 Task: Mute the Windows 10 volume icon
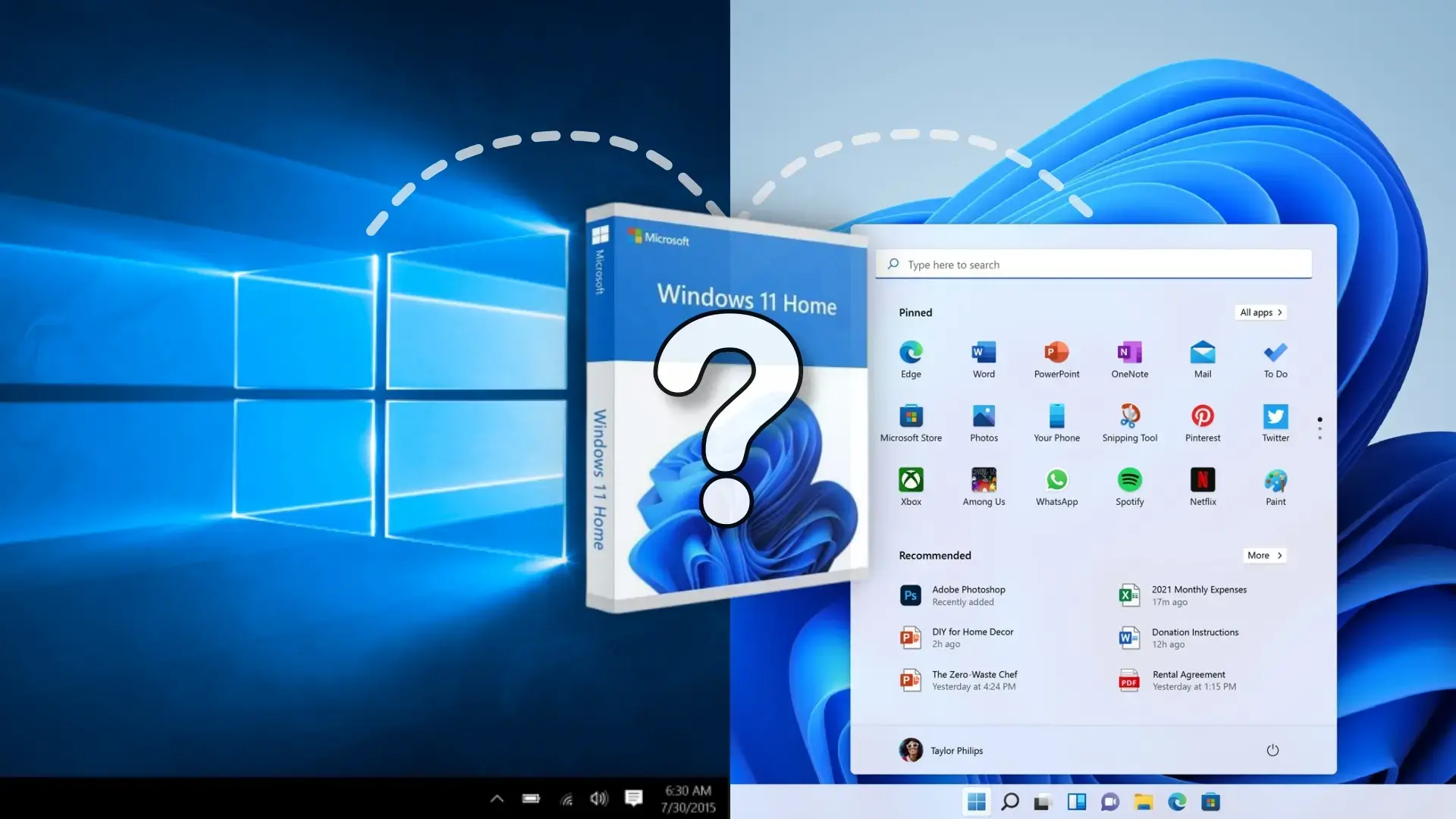(598, 799)
